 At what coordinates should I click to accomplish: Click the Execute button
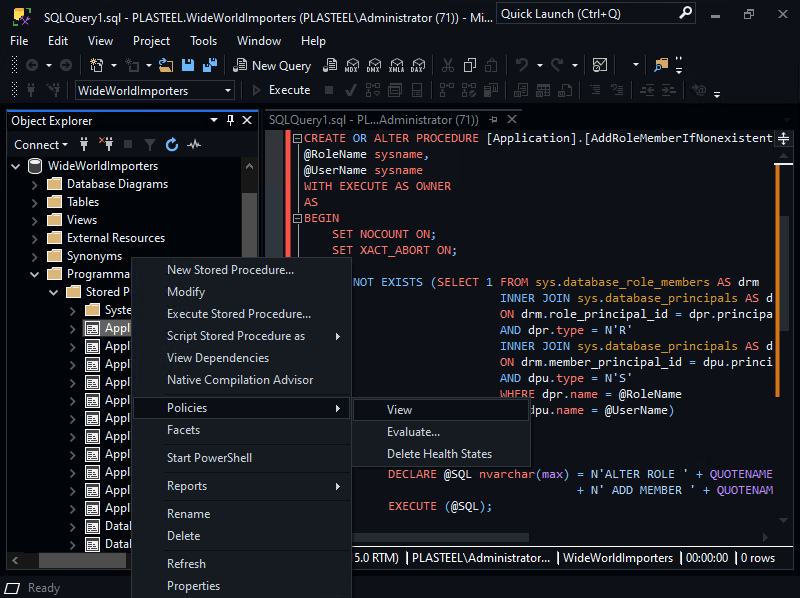pyautogui.click(x=281, y=90)
